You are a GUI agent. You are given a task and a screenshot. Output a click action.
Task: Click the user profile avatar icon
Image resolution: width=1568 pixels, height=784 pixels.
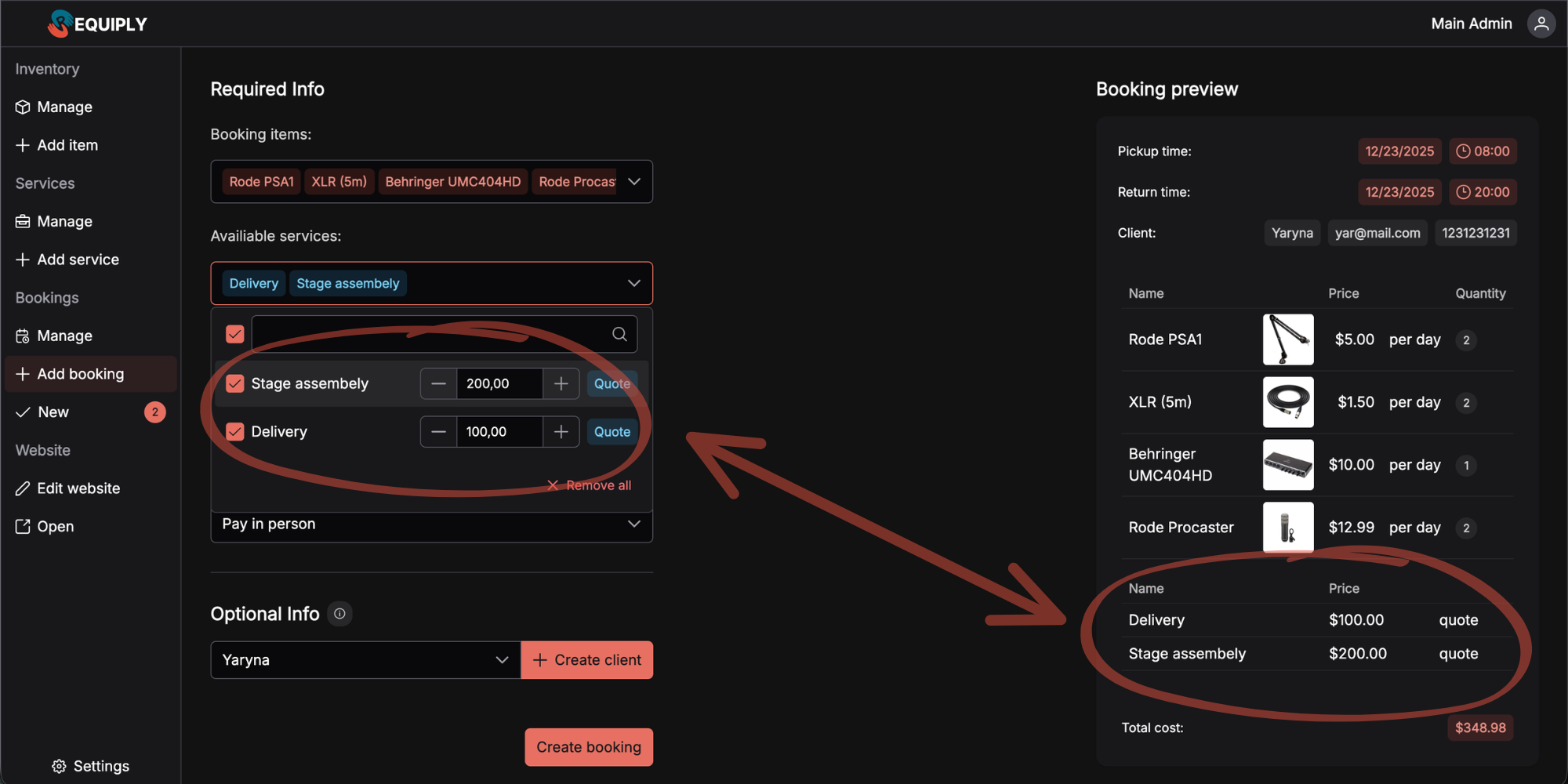click(1541, 24)
